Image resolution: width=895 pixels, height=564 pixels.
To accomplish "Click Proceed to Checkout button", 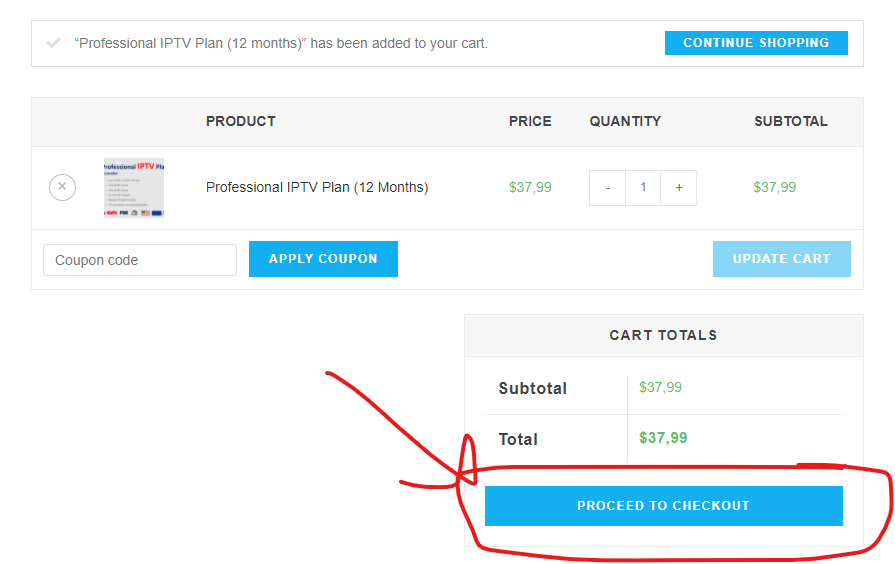I will coord(663,506).
